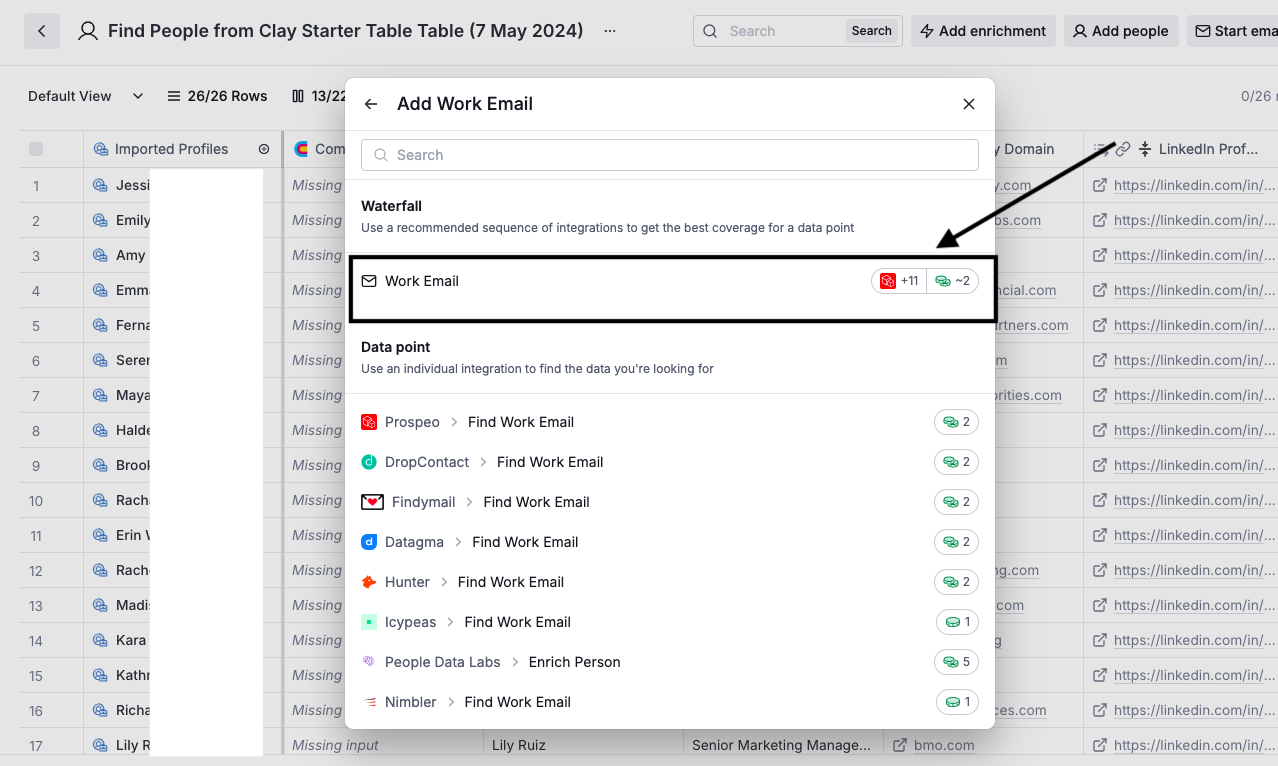Click credit cost badge on People Data Labs row
Image resolution: width=1278 pixels, height=766 pixels.
pos(956,662)
